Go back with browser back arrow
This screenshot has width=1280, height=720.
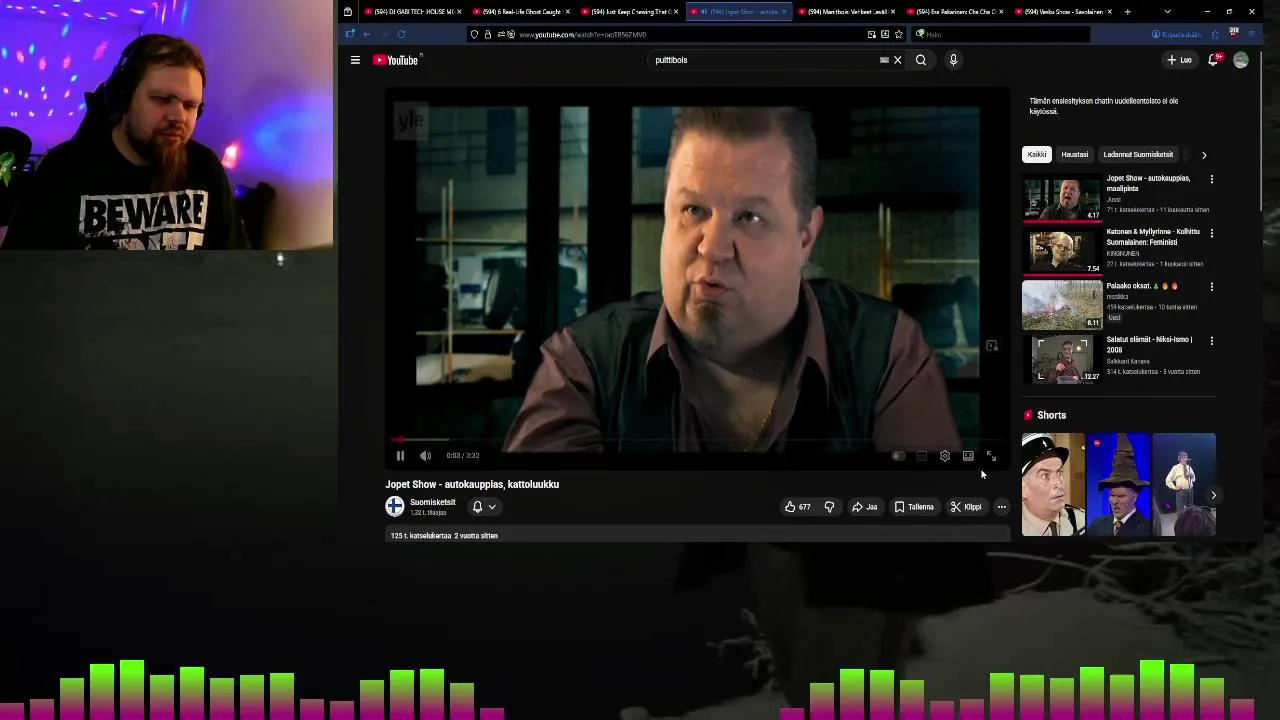tap(367, 34)
